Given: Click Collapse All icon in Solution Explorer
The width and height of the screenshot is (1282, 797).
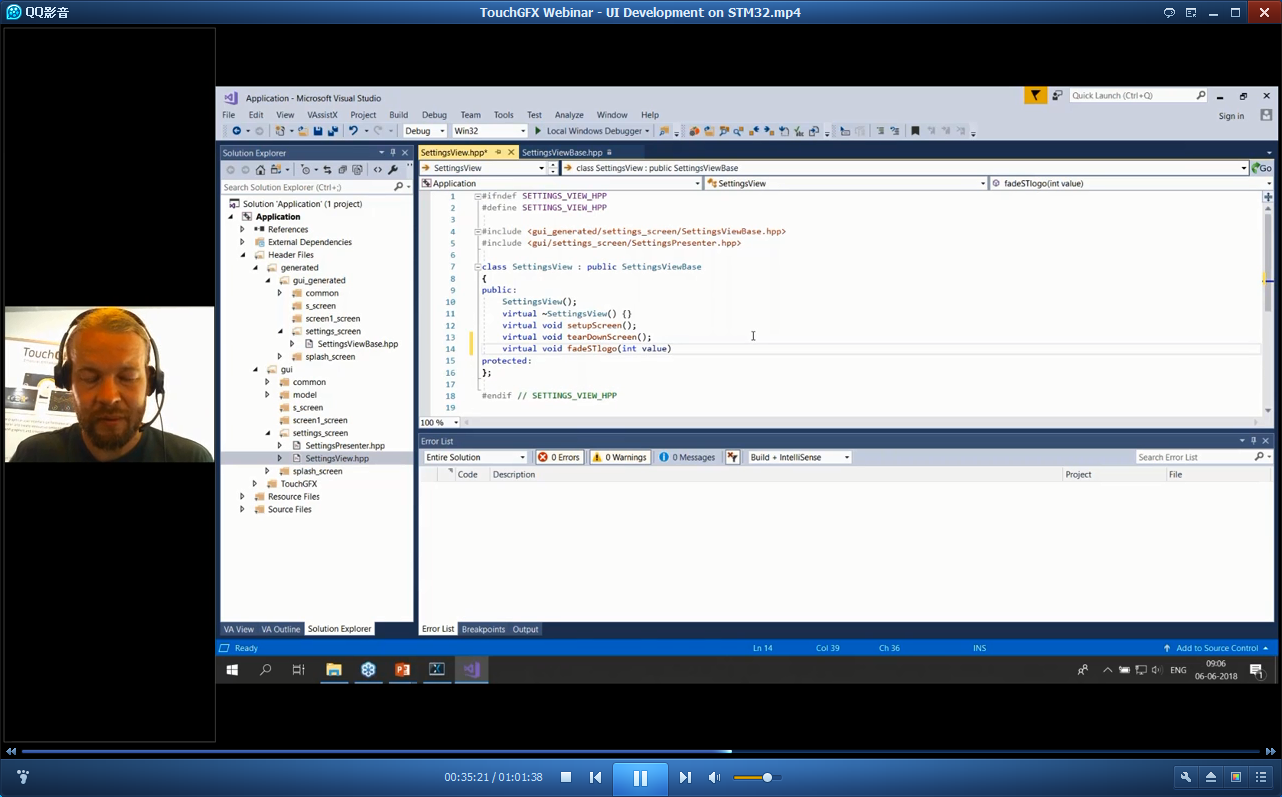Looking at the screenshot, I should pyautogui.click(x=342, y=170).
